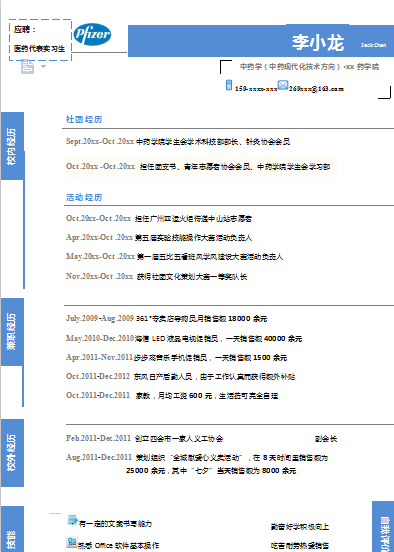Click the Oct.2011-Dec.2012 东风日产 entry

tap(180, 377)
